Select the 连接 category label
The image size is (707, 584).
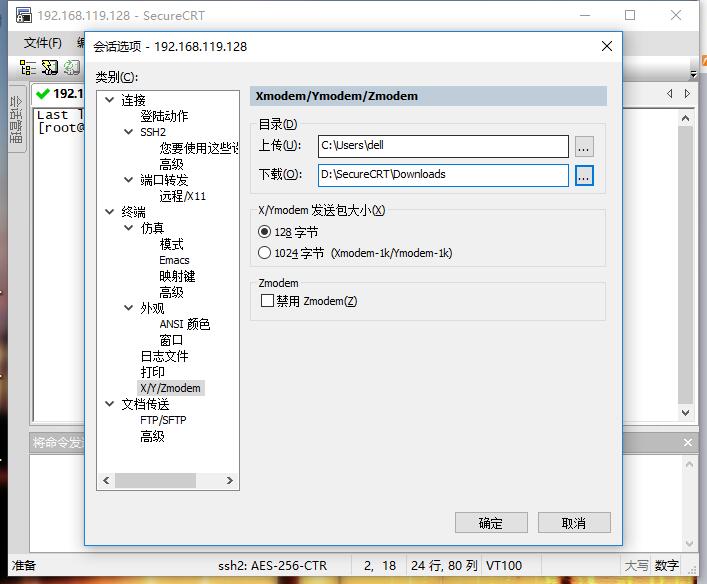coord(133,100)
